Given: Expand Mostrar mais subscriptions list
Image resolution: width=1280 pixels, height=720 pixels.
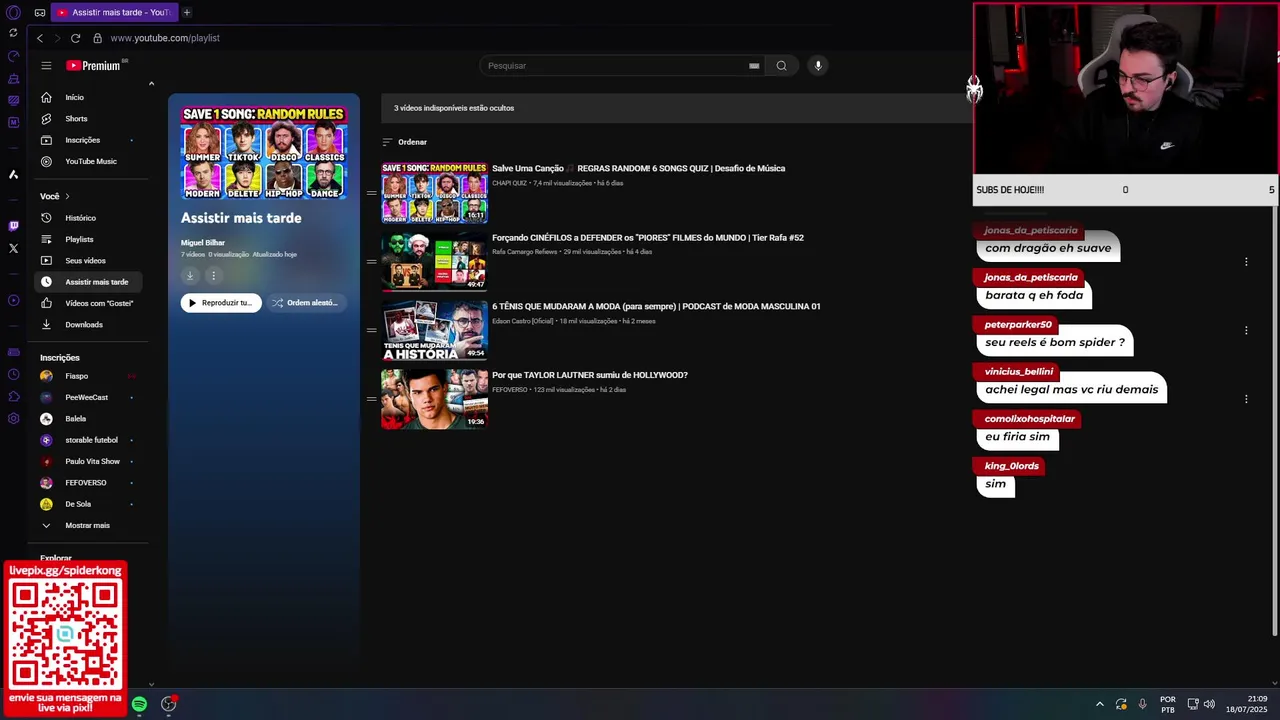Looking at the screenshot, I should pos(90,525).
